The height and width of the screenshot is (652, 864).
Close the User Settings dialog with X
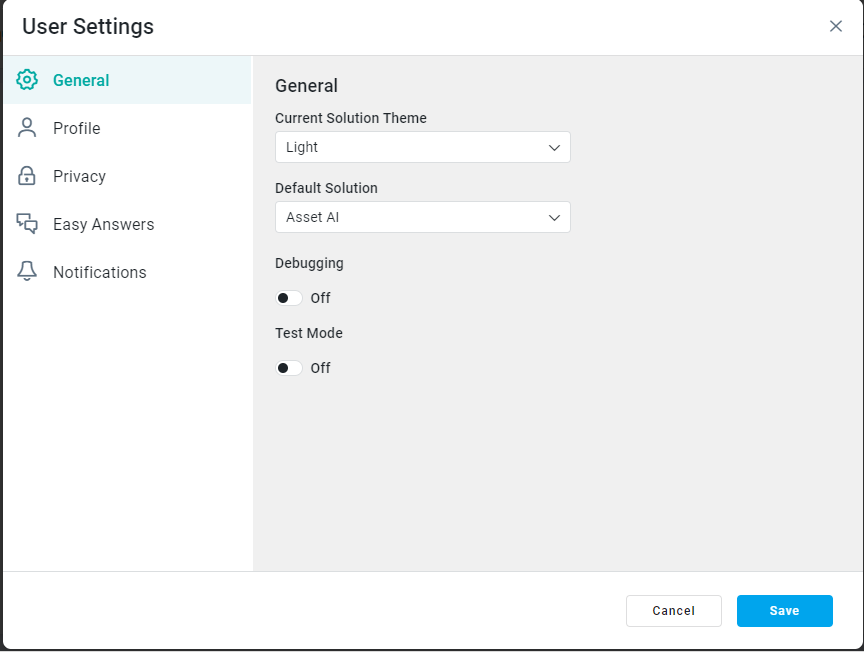836,26
